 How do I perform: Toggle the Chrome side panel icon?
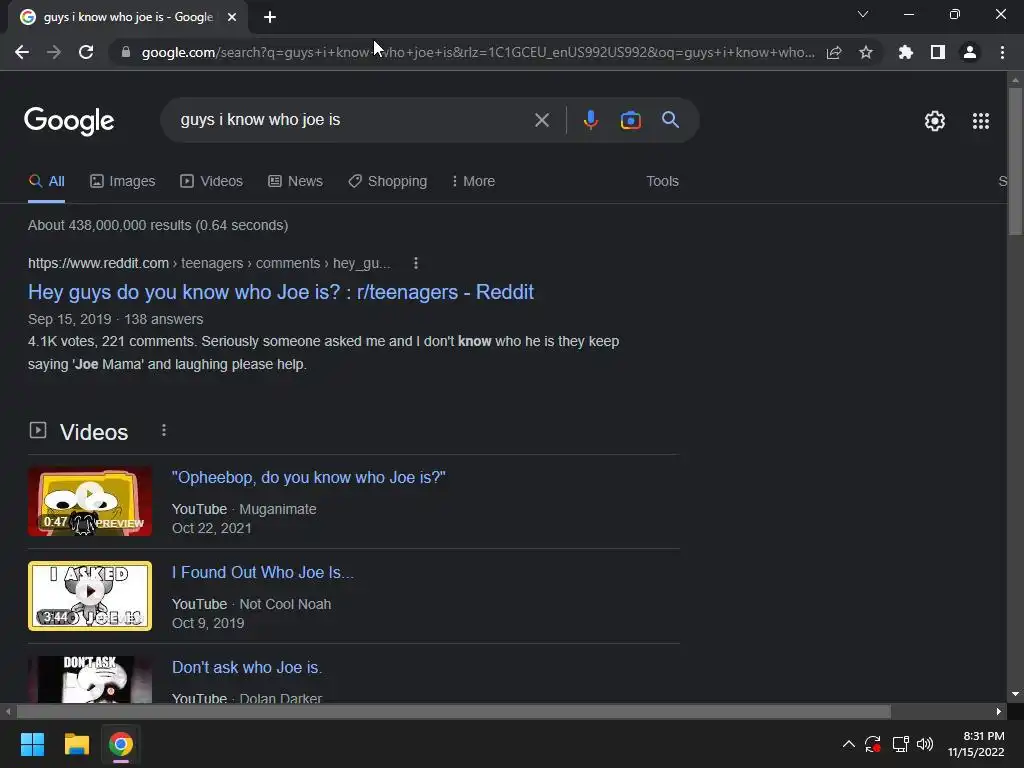point(938,52)
